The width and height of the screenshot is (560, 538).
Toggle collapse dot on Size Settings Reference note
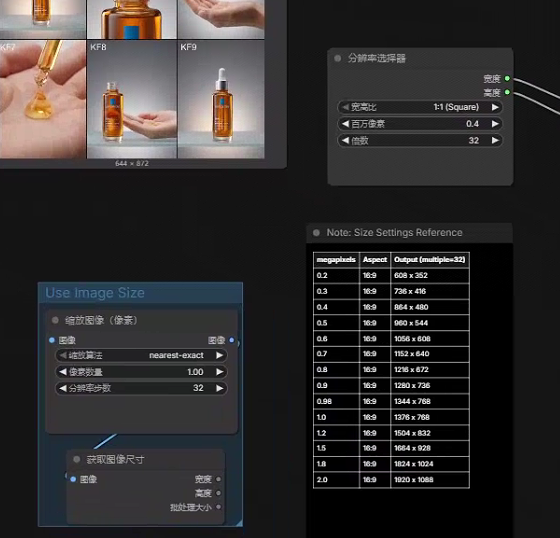[x=316, y=233]
